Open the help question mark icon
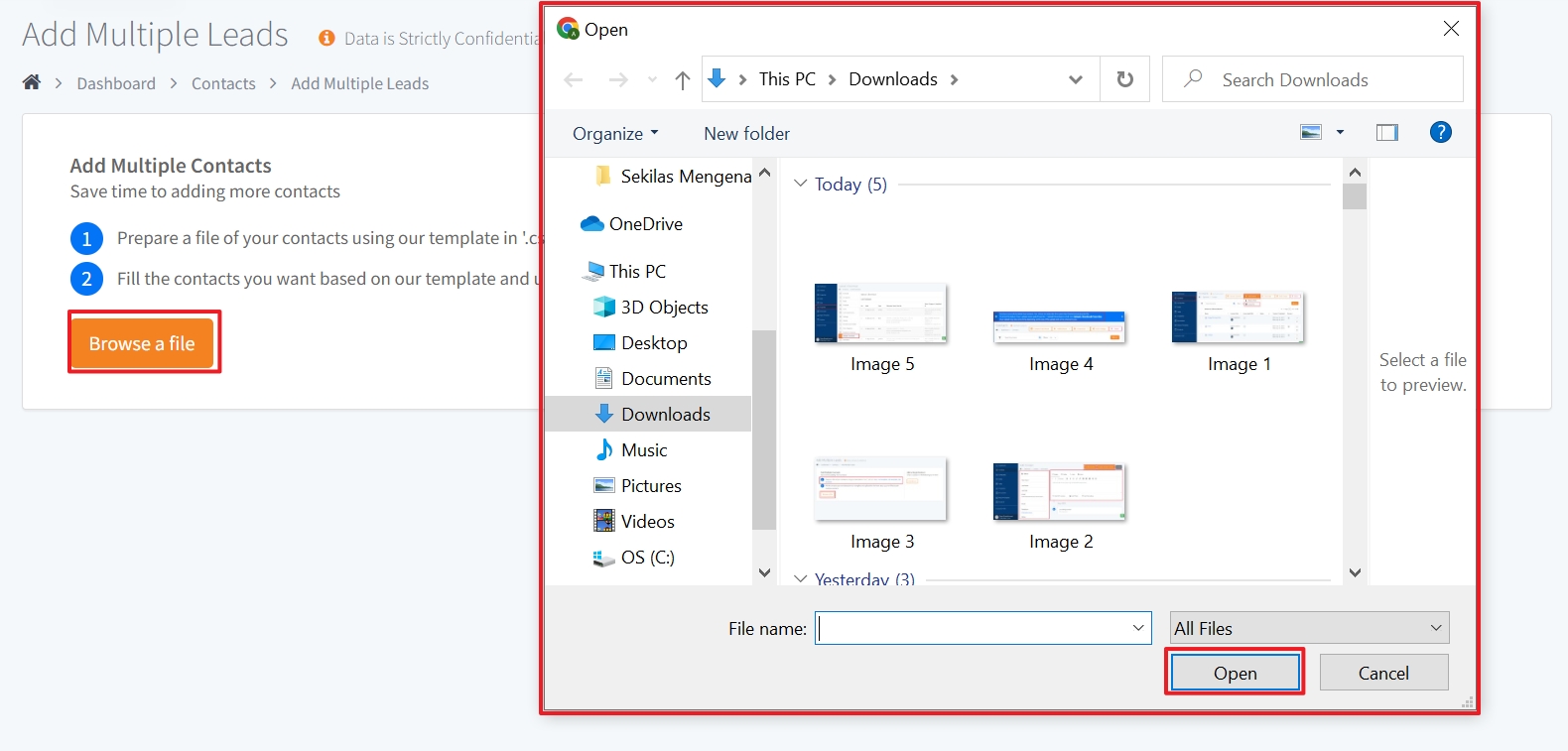This screenshot has width=1568, height=751. coord(1440,132)
